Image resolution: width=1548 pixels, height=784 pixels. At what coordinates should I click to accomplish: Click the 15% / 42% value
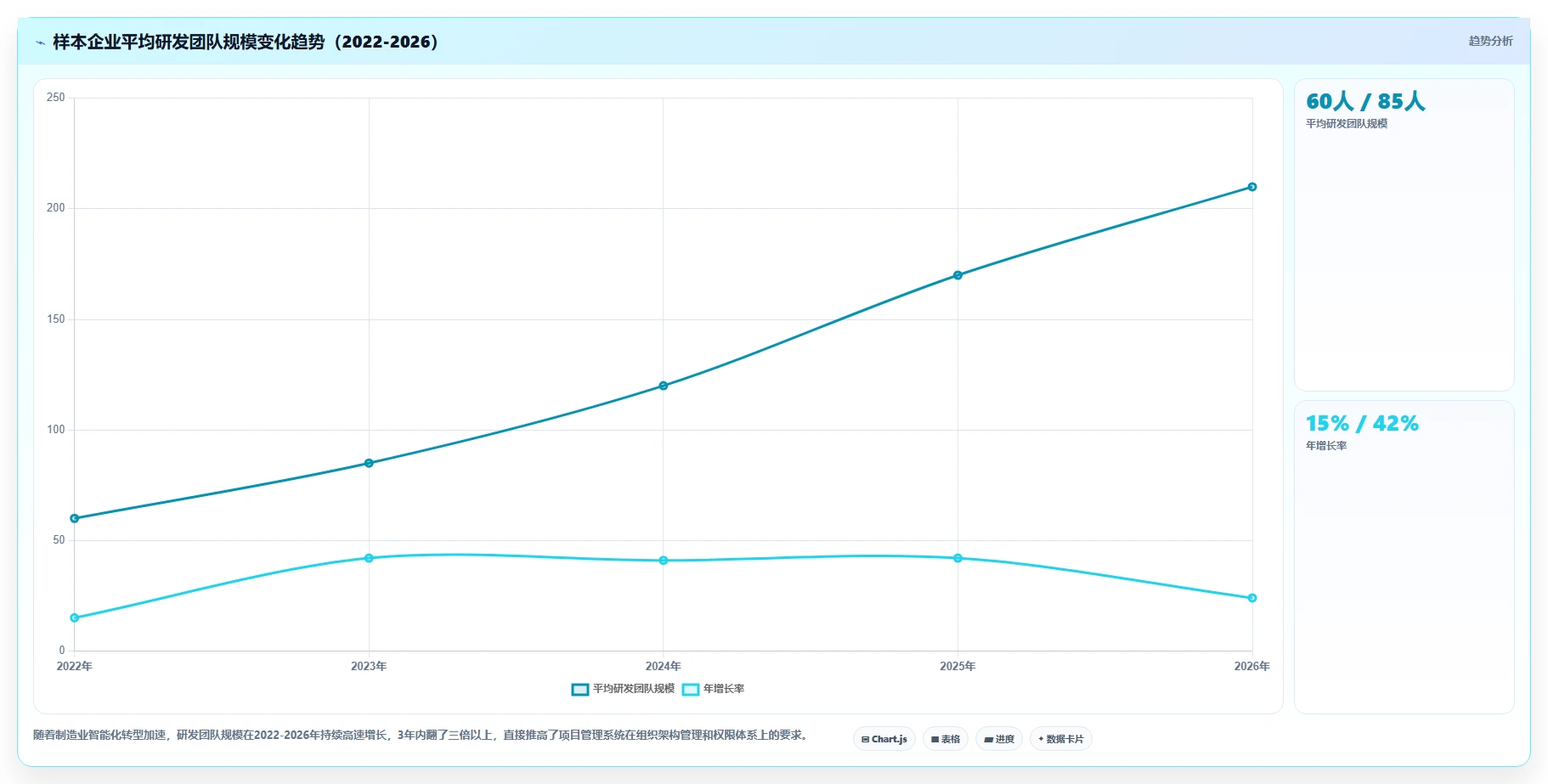click(x=1362, y=423)
